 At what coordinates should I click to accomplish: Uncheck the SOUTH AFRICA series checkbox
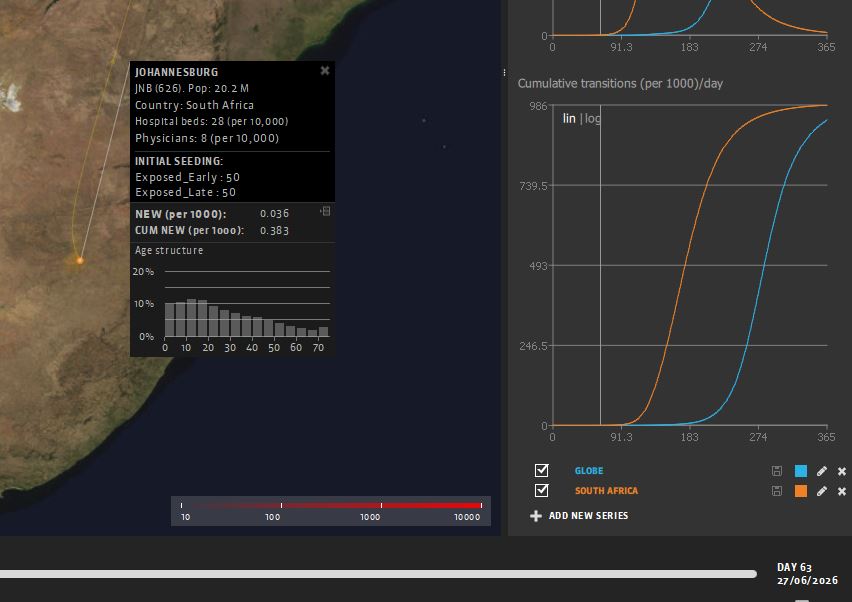(542, 491)
